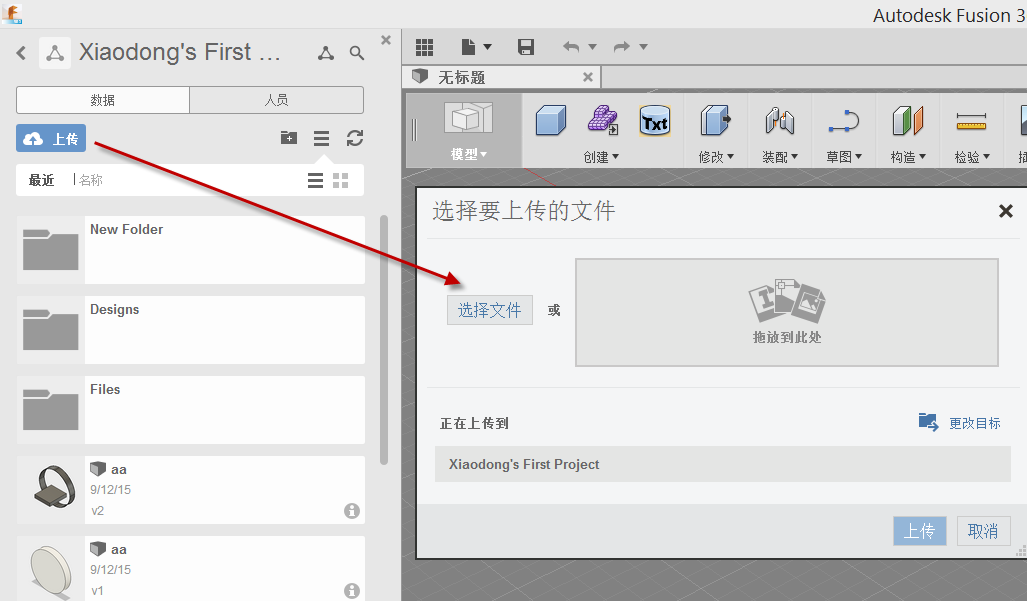The height and width of the screenshot is (601, 1027).
Task: Expand the 构造 menu
Action: (908, 157)
